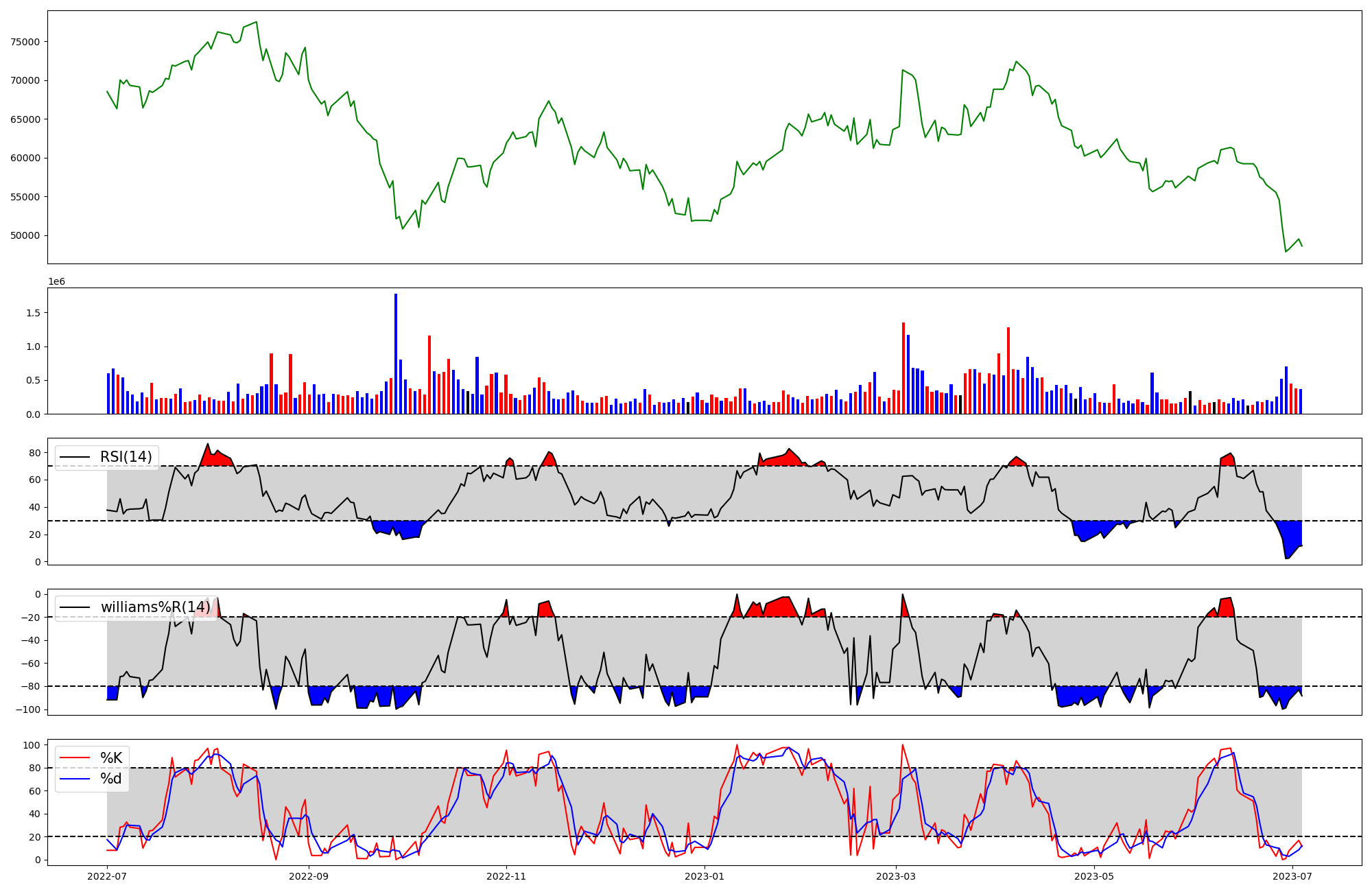1372x892 pixels.
Task: Click the 75000 price axis tick label
Action: click(x=25, y=42)
